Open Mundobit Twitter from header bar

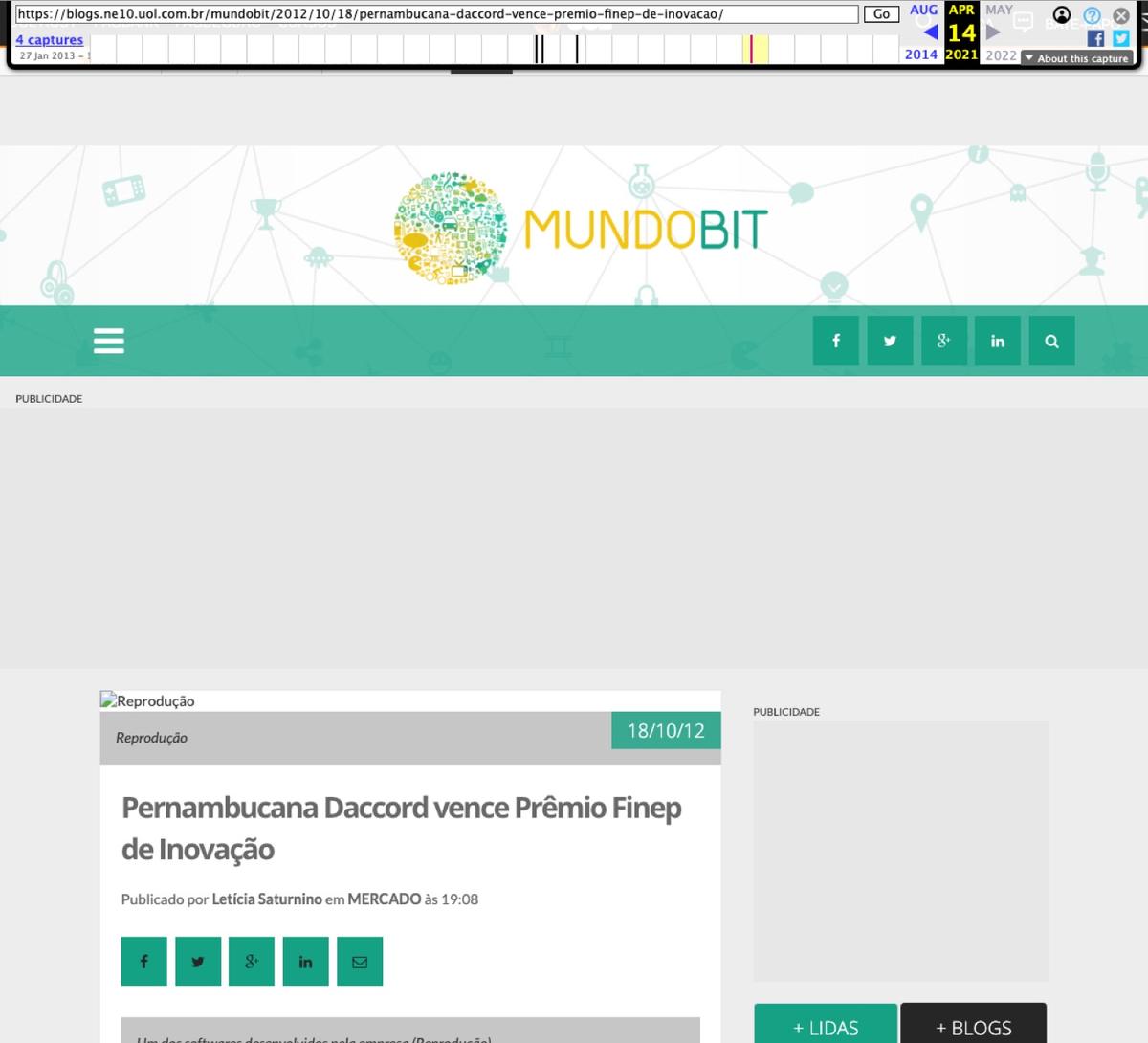890,341
